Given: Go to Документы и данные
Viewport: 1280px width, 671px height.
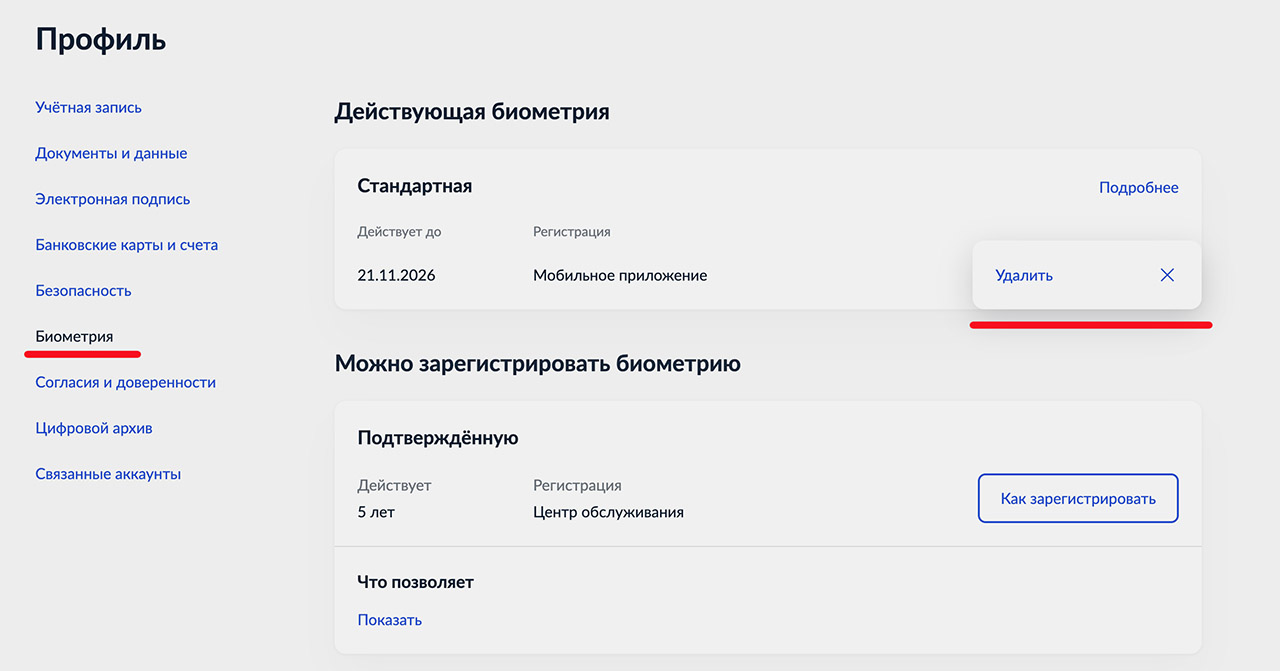Looking at the screenshot, I should tap(111, 153).
